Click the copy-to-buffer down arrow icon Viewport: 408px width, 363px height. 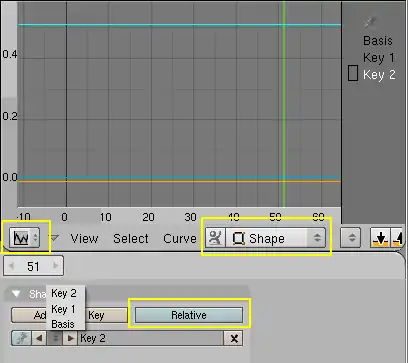point(381,238)
